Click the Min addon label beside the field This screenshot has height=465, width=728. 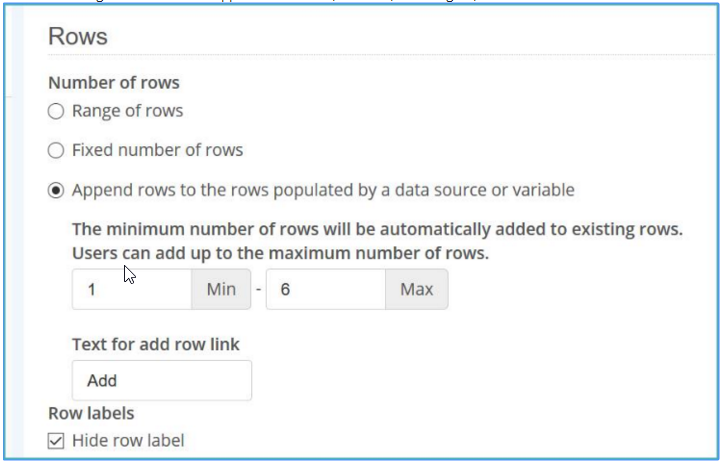(x=221, y=289)
